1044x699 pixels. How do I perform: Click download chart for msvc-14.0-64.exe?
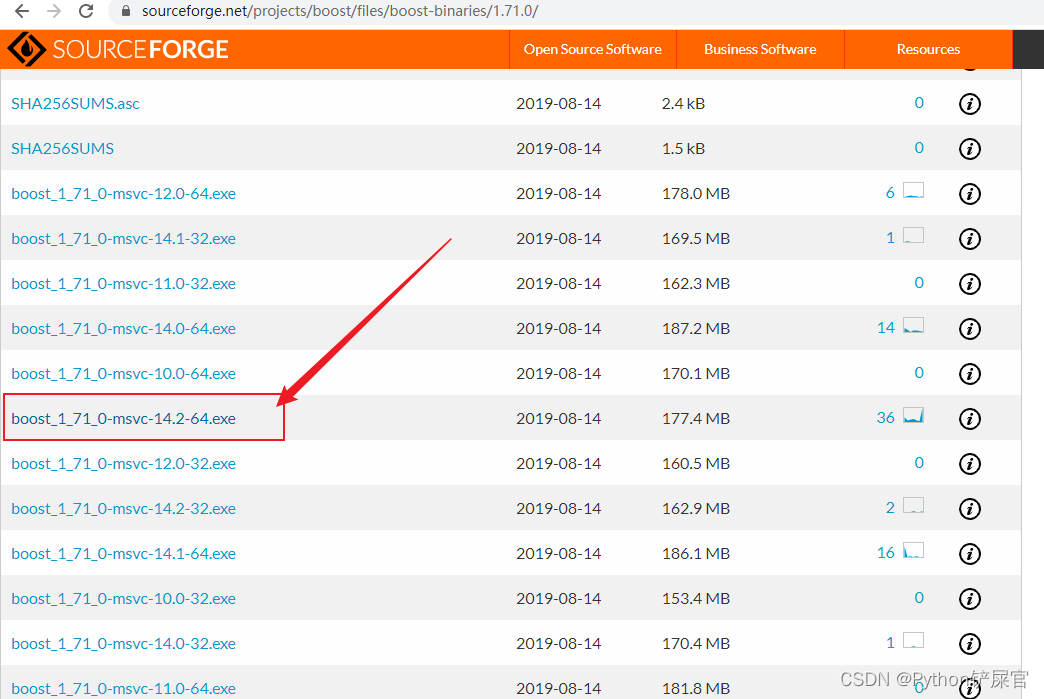[x=914, y=326]
